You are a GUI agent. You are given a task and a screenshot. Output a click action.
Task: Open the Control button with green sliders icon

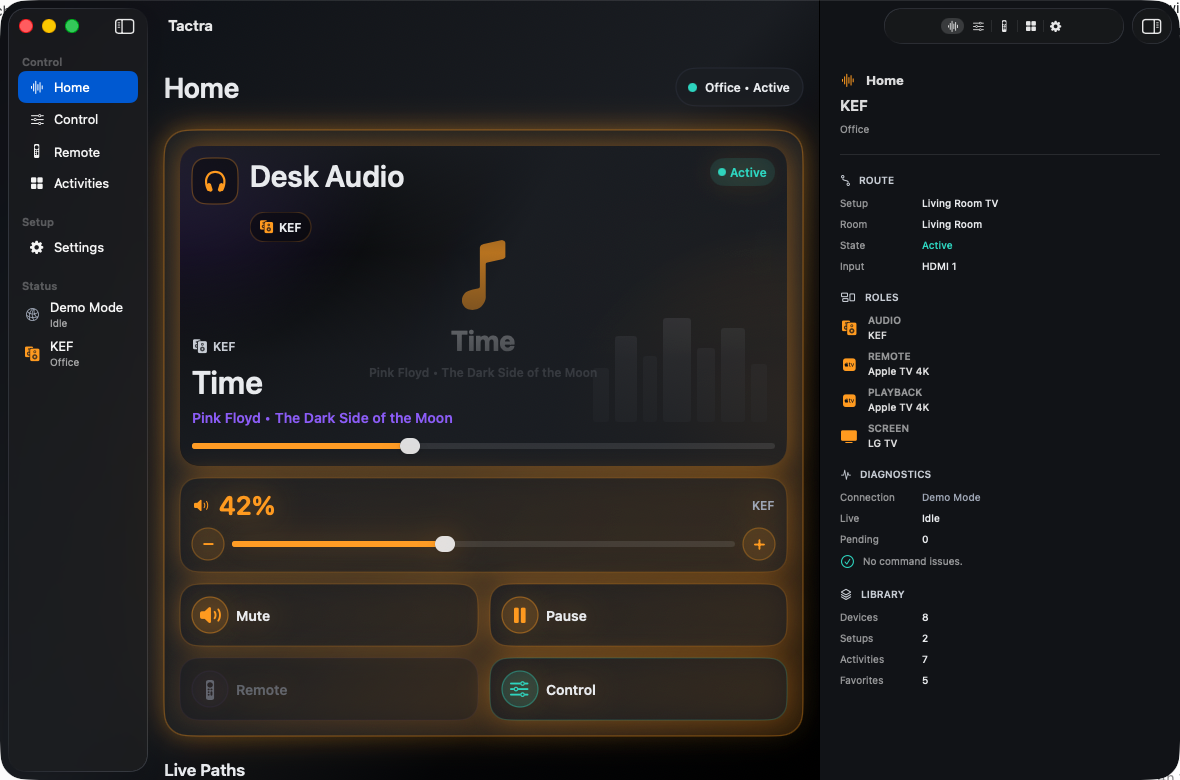[x=638, y=689]
